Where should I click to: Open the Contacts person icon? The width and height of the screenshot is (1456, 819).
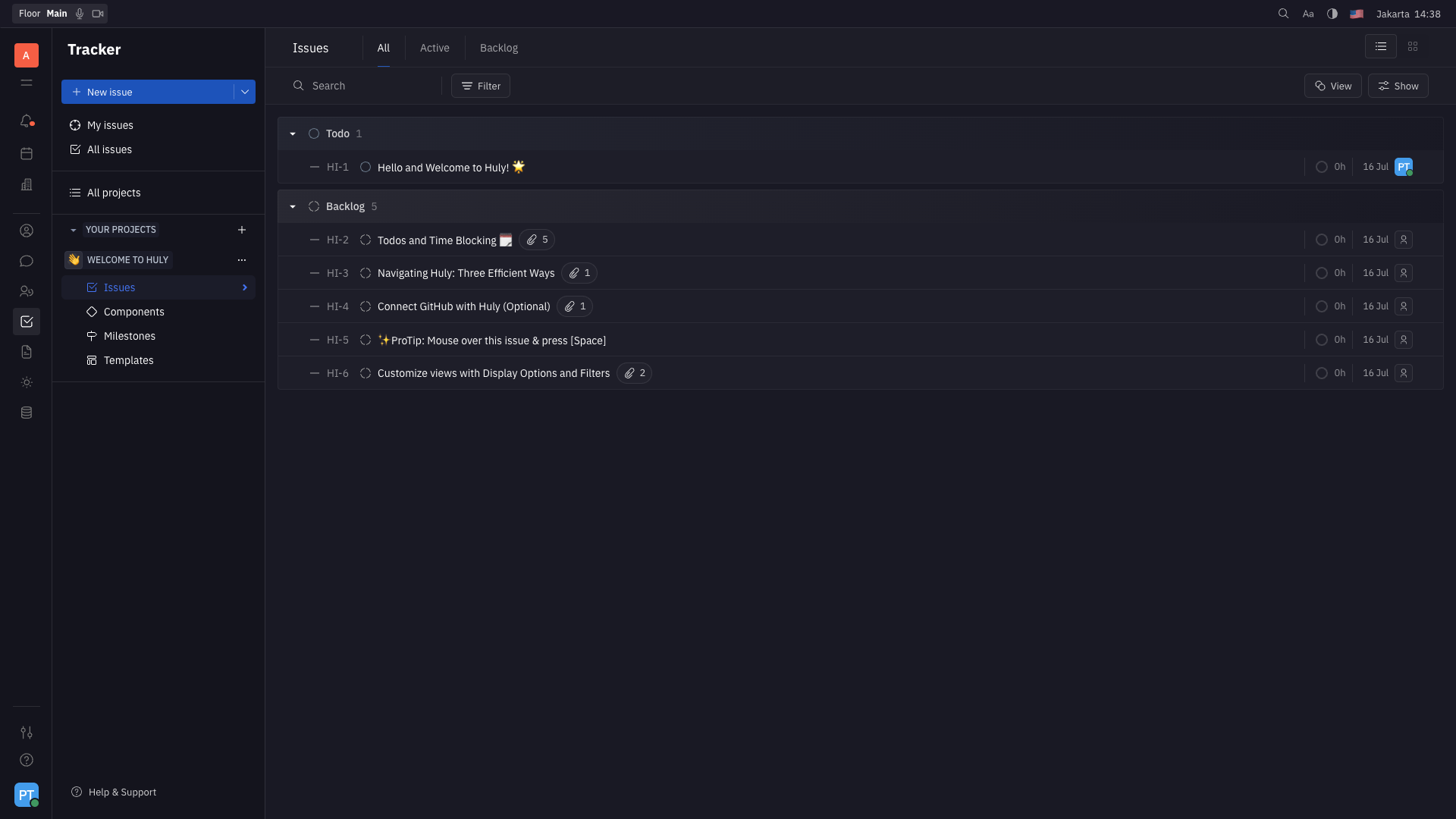click(27, 231)
